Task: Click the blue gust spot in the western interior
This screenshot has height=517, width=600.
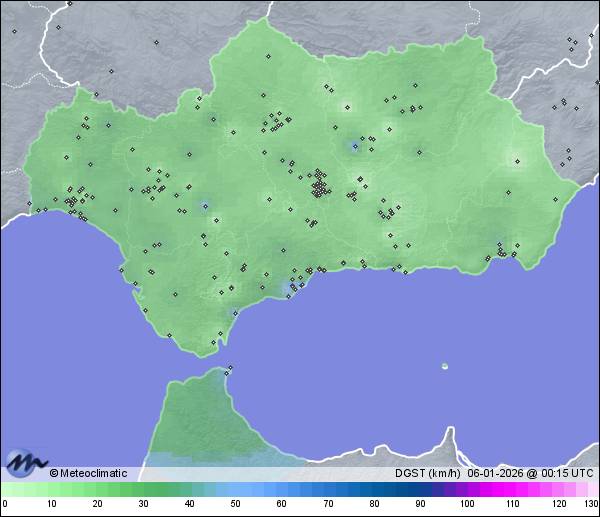Action: coord(205,206)
